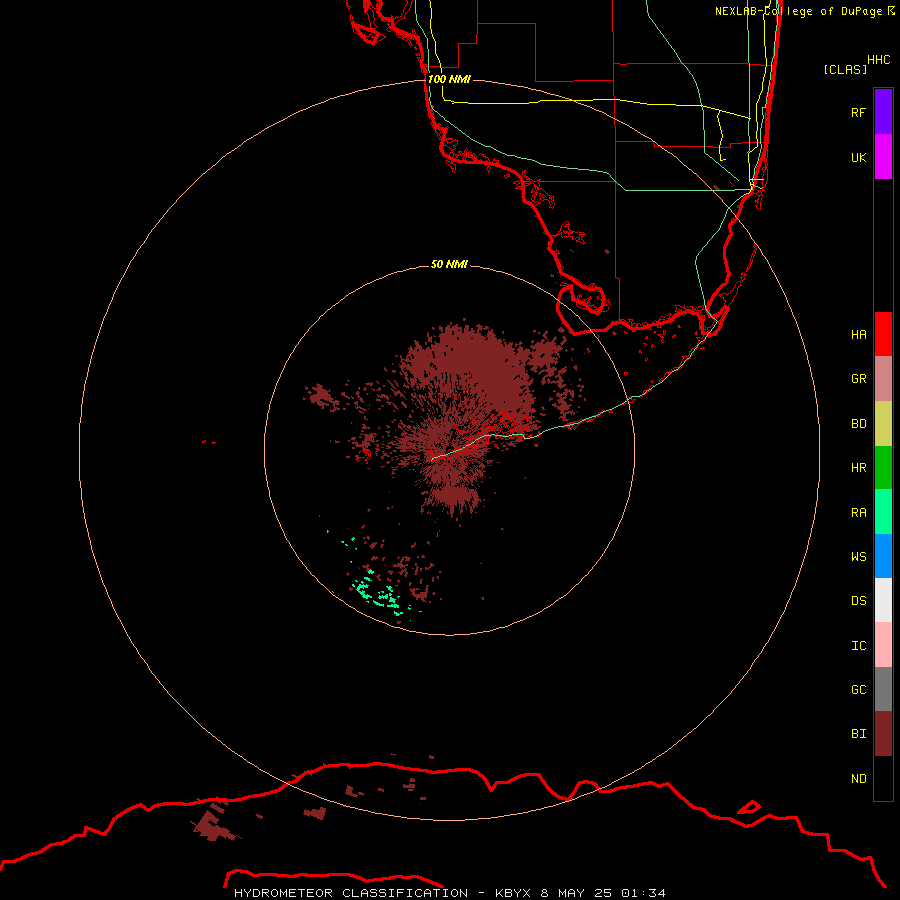Click the RA legend label

[858, 513]
